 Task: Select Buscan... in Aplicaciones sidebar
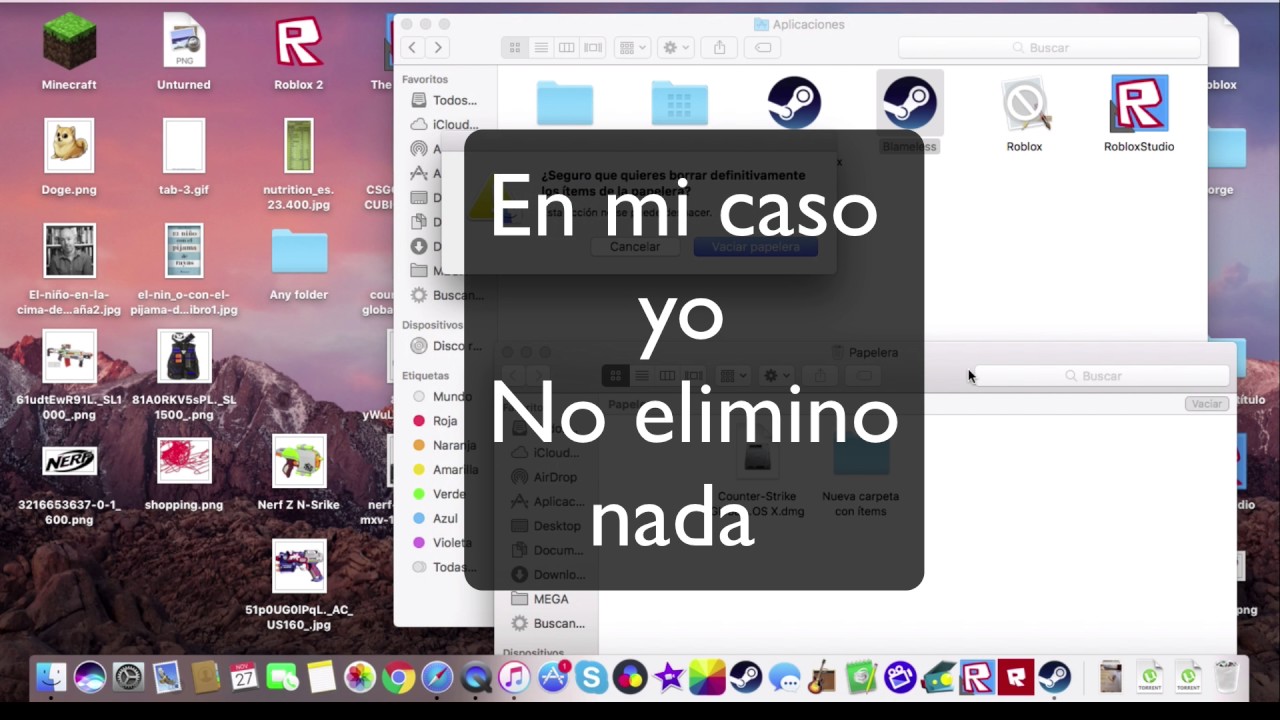(446, 295)
